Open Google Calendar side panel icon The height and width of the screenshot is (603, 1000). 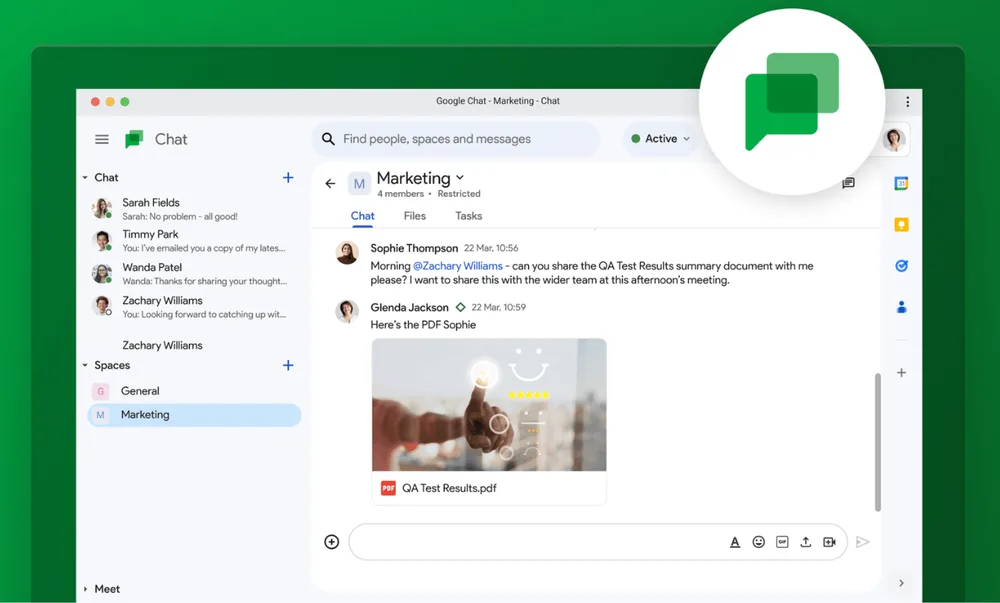tap(901, 184)
